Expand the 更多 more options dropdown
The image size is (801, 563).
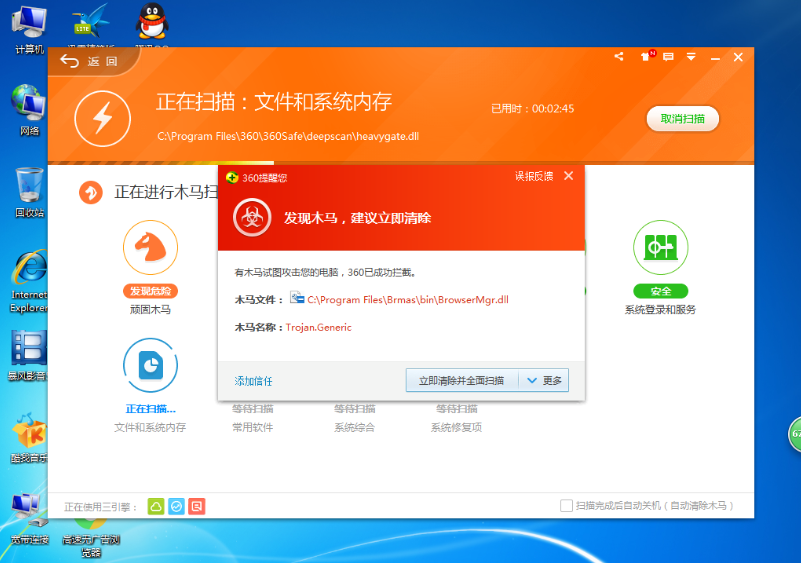[x=544, y=381]
